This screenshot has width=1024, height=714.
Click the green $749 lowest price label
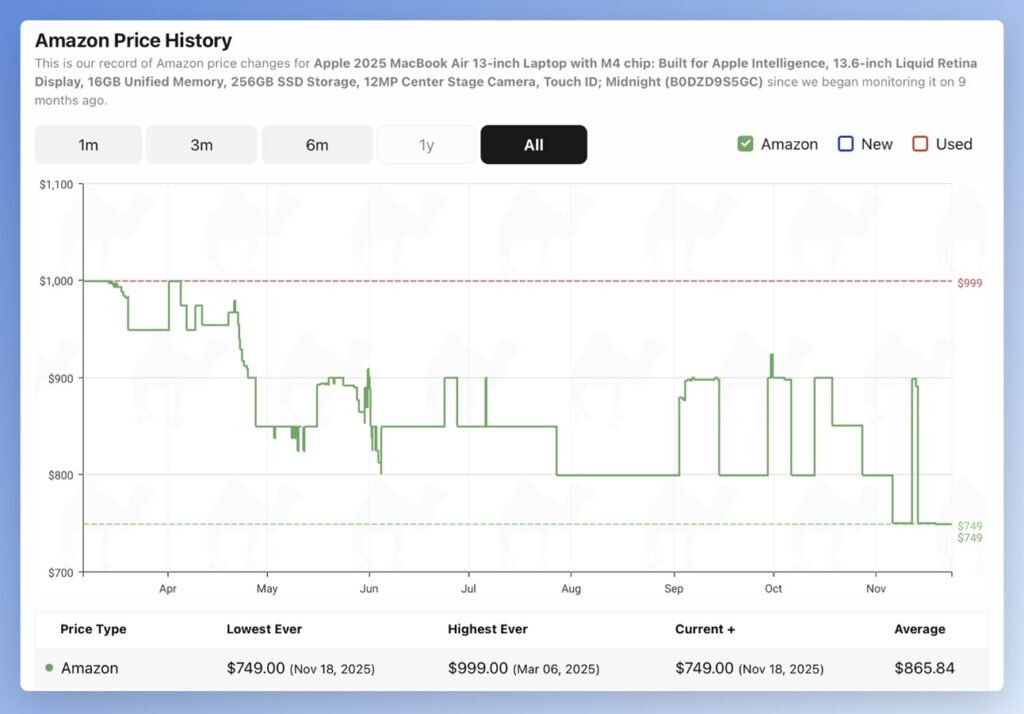tap(969, 526)
